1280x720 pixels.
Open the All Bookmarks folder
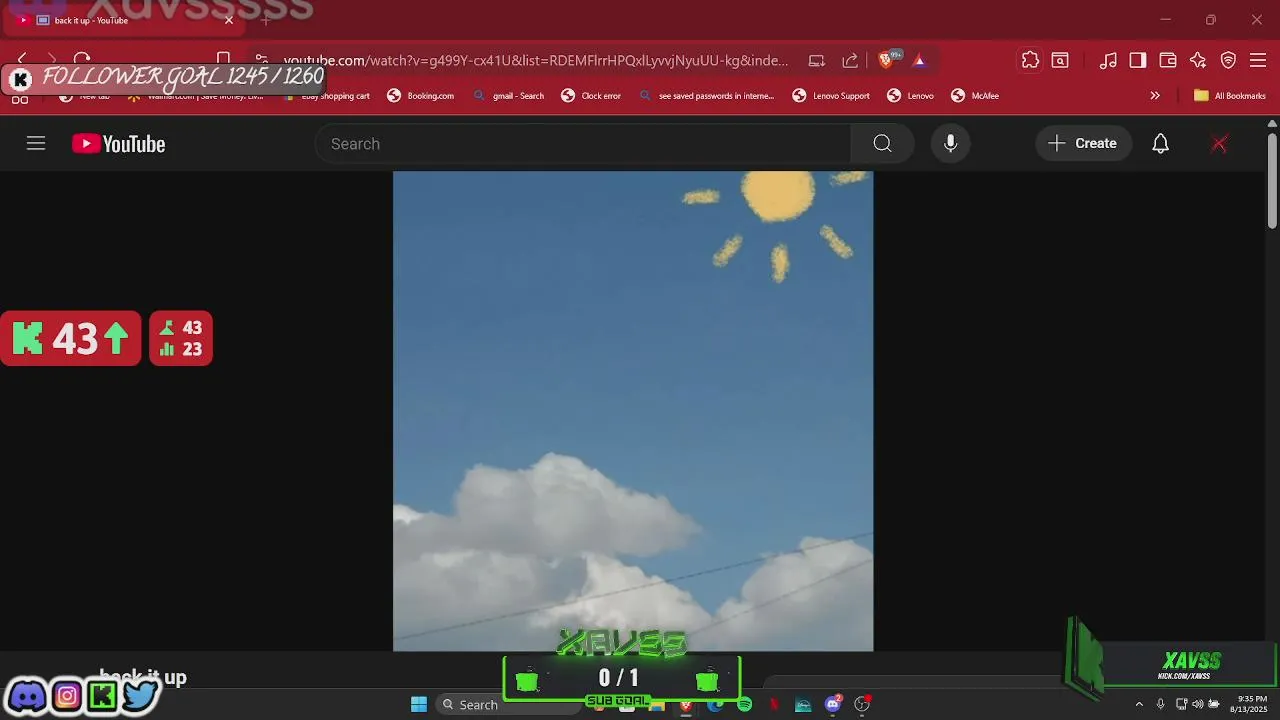[x=1230, y=96]
